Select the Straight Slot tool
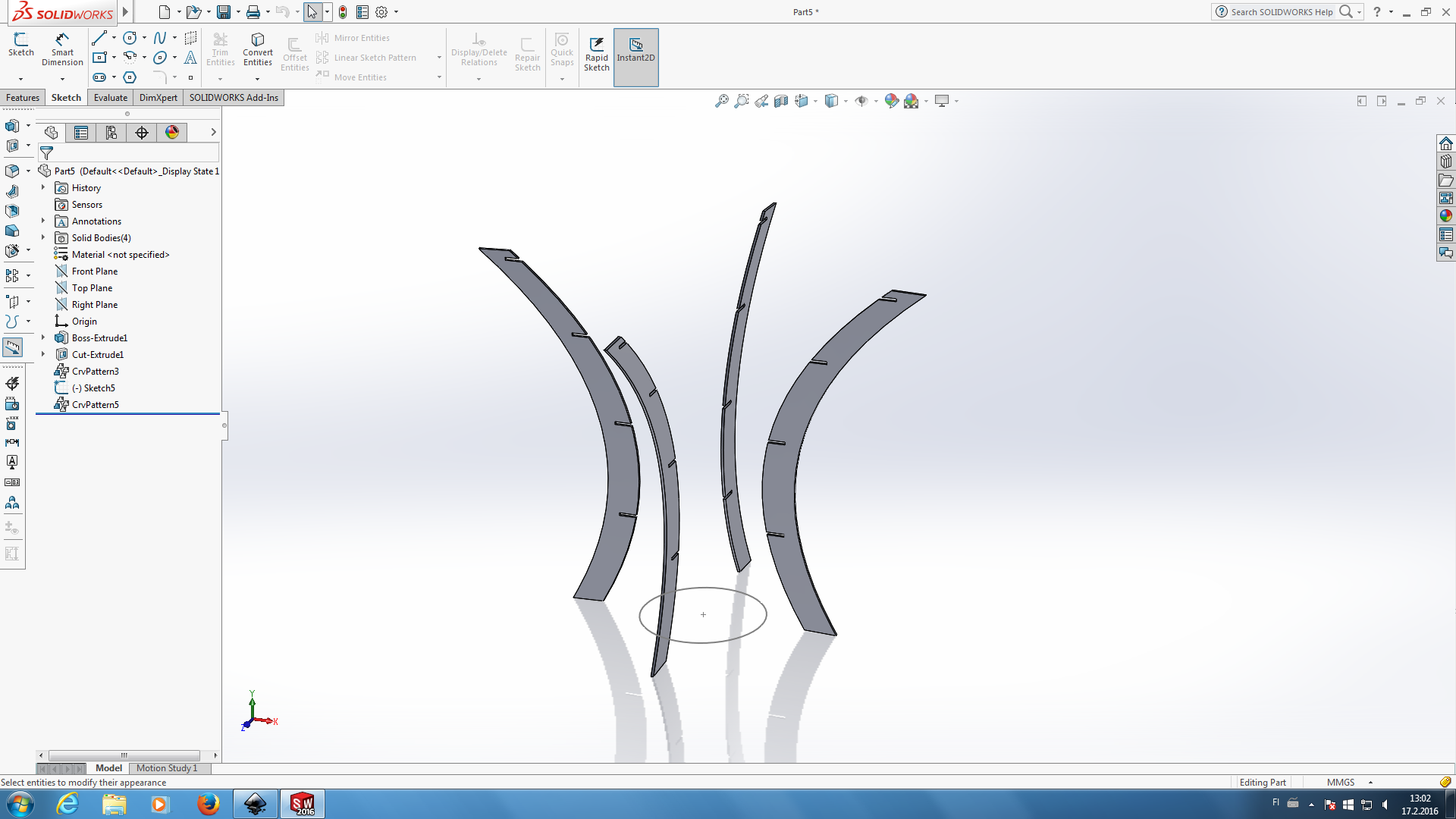The image size is (1456, 819). 99,77
